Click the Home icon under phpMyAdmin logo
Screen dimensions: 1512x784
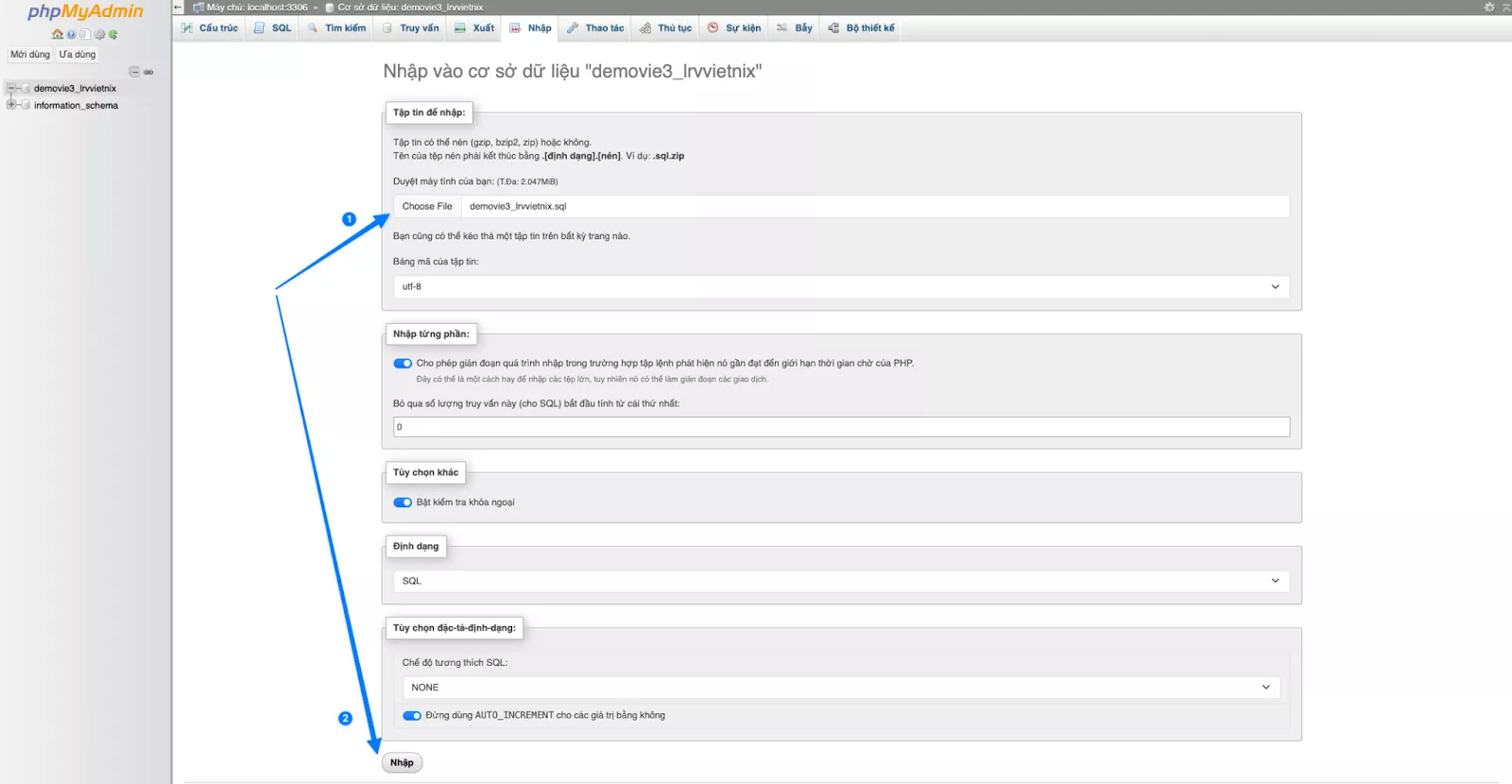tap(57, 35)
